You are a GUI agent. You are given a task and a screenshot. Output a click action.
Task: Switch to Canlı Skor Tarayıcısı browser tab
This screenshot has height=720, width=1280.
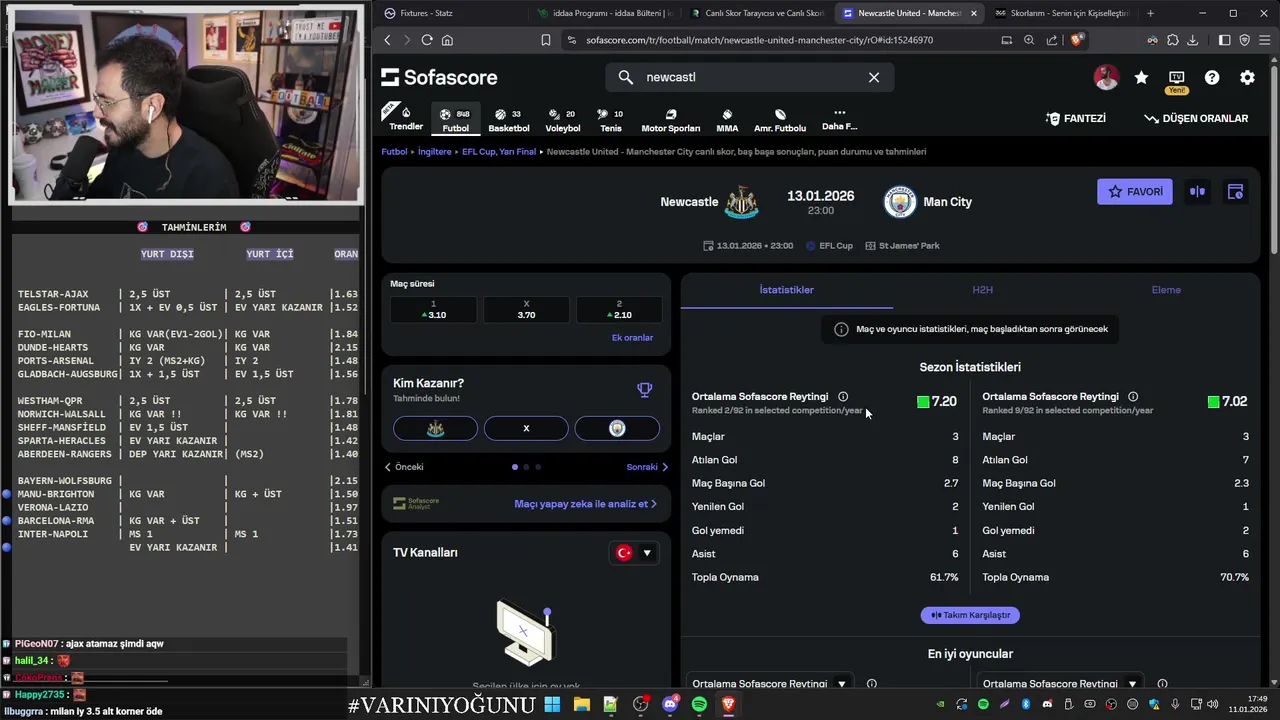pyautogui.click(x=757, y=13)
